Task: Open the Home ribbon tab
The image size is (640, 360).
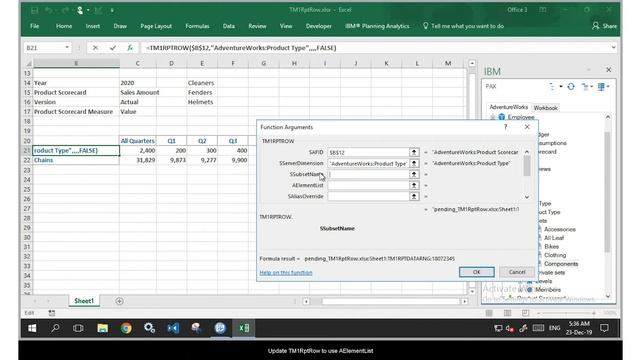Action: (x=64, y=26)
